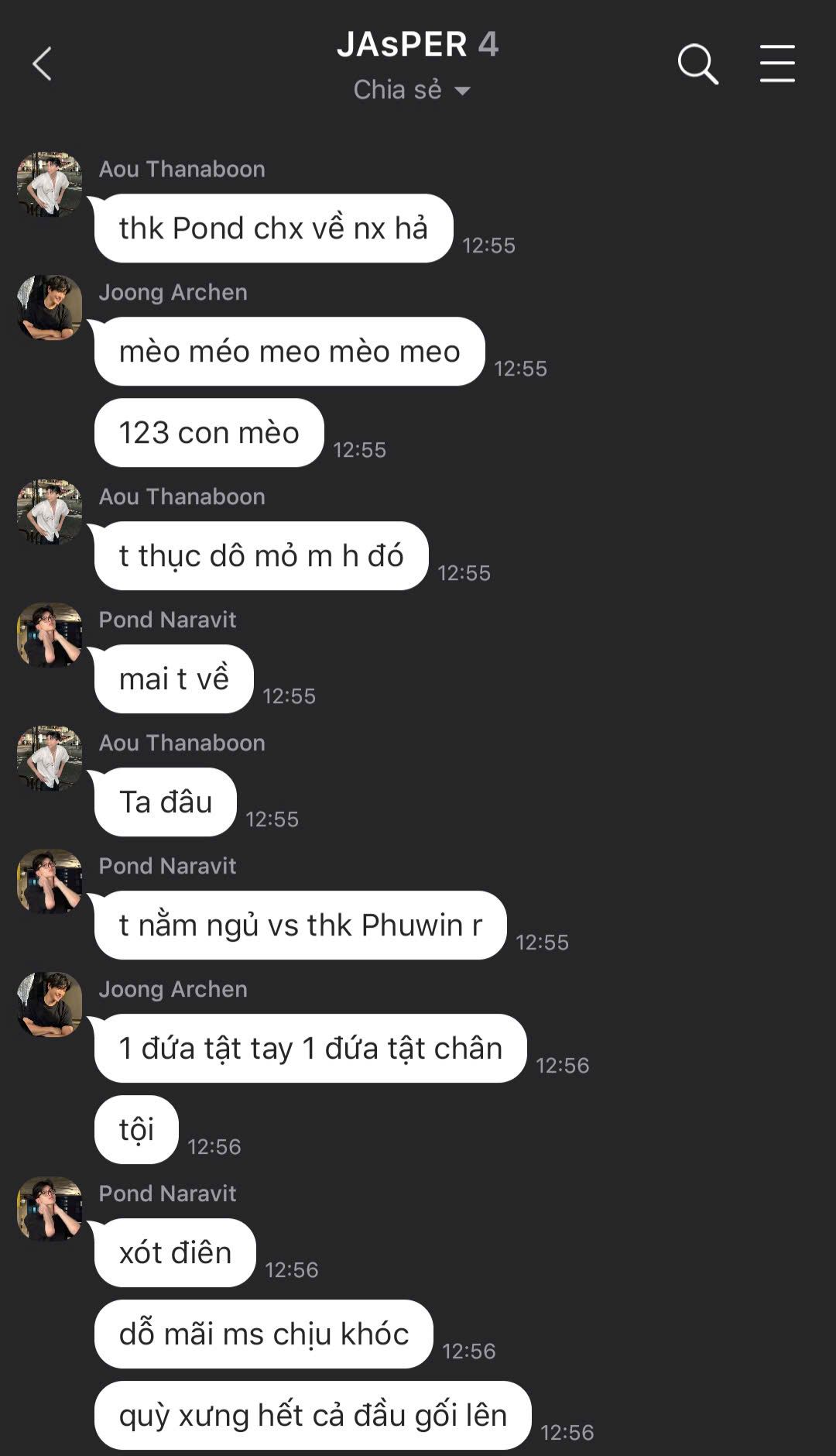The height and width of the screenshot is (1456, 836).
Task: Open the hamburger menu icon
Action: pyautogui.click(x=777, y=64)
